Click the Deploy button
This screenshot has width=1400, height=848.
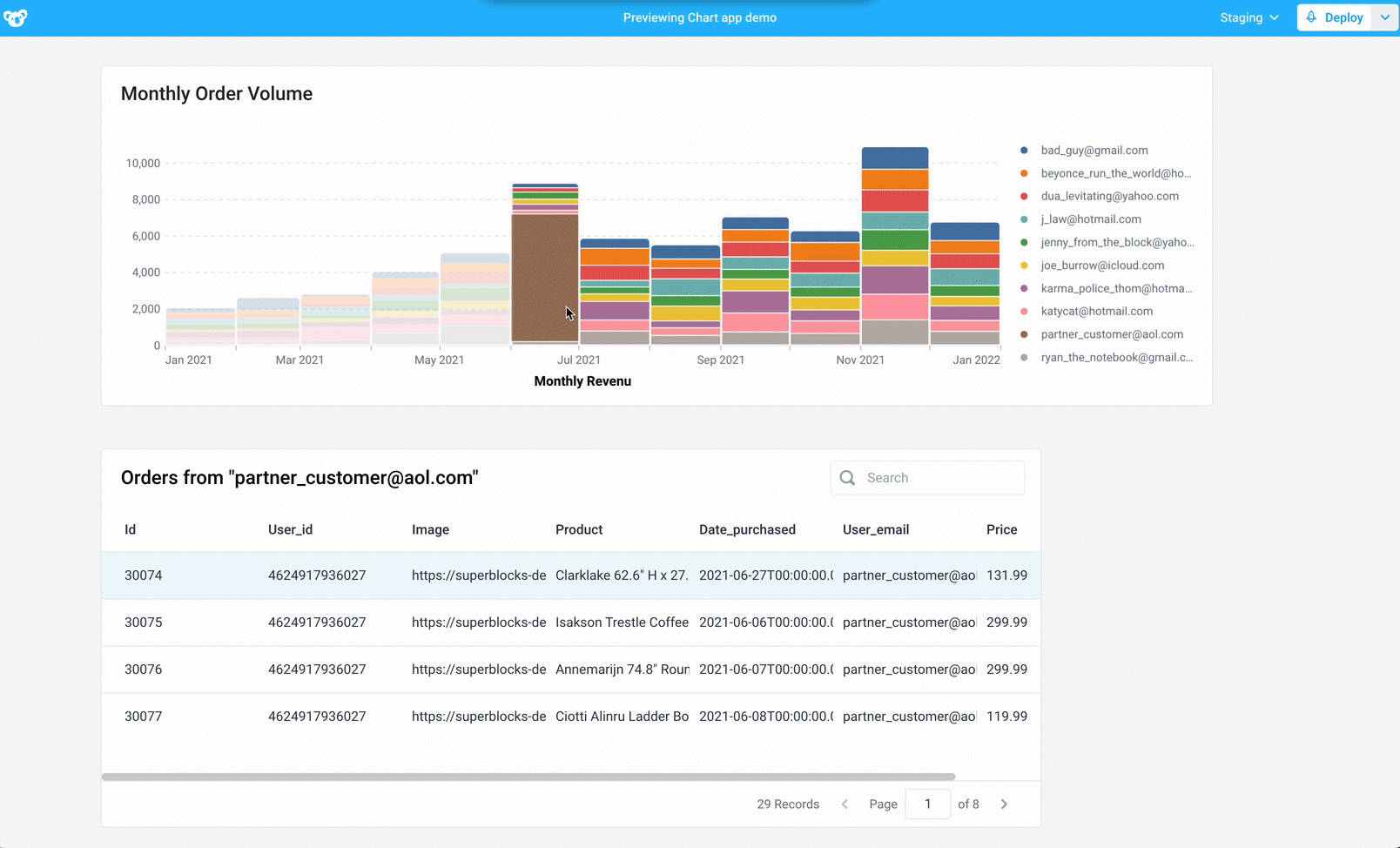(x=1336, y=17)
